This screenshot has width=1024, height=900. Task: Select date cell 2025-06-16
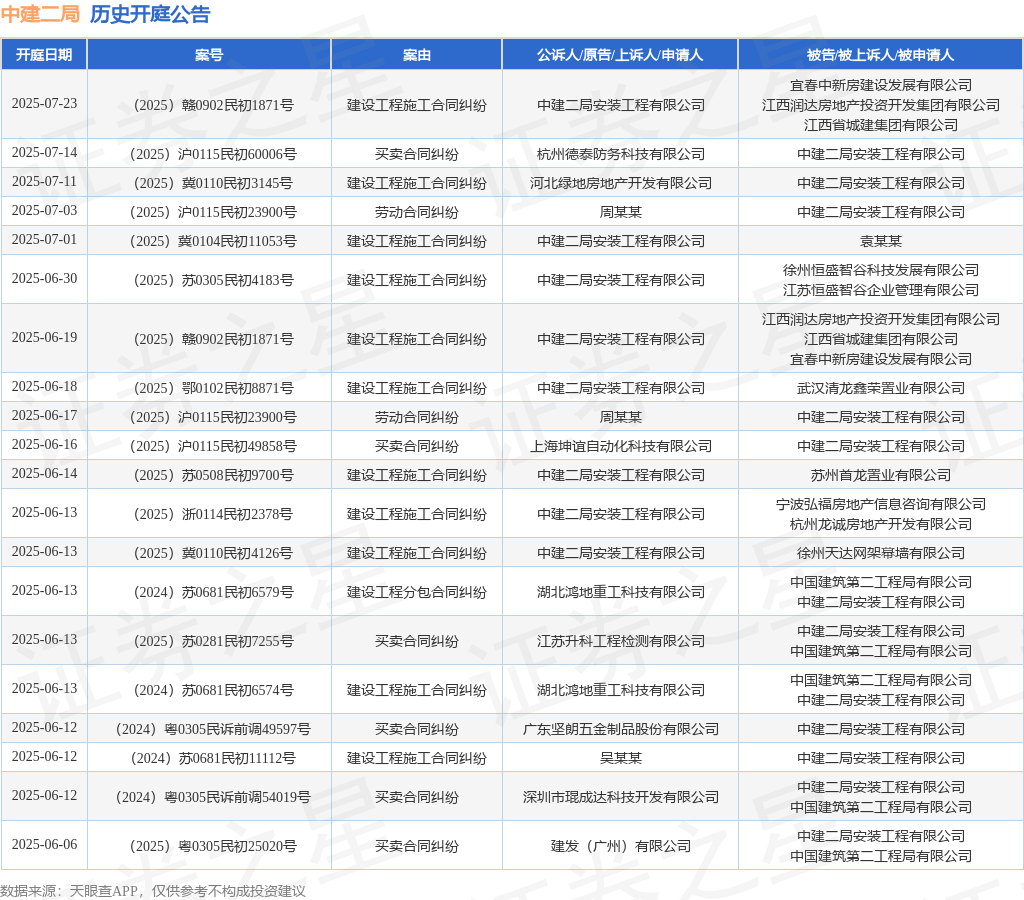click(44, 444)
